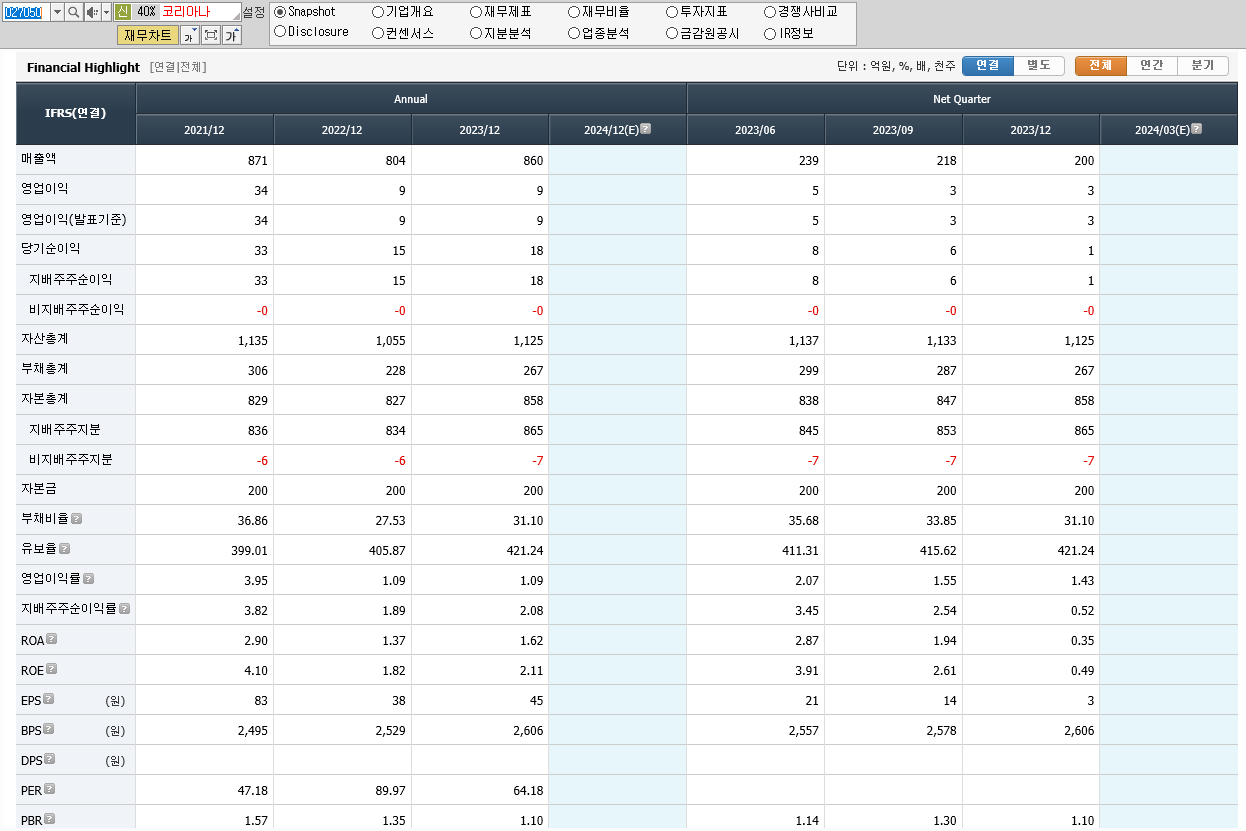Select the 투자지표 radio button
Screen dimensions: 1246x831
(x=672, y=12)
